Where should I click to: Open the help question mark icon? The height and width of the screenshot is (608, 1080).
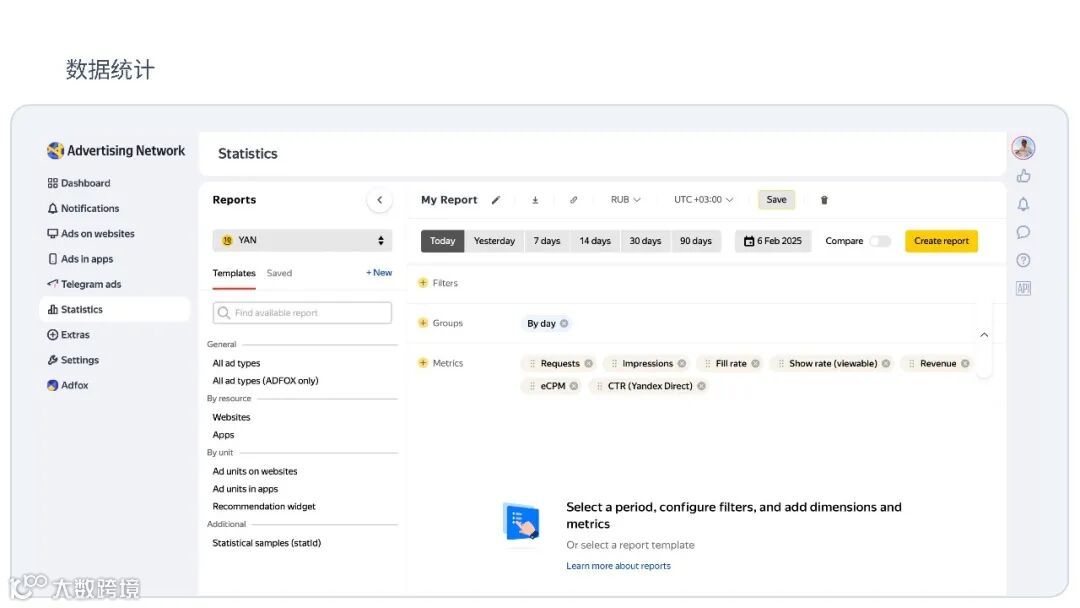pyautogui.click(x=1024, y=260)
